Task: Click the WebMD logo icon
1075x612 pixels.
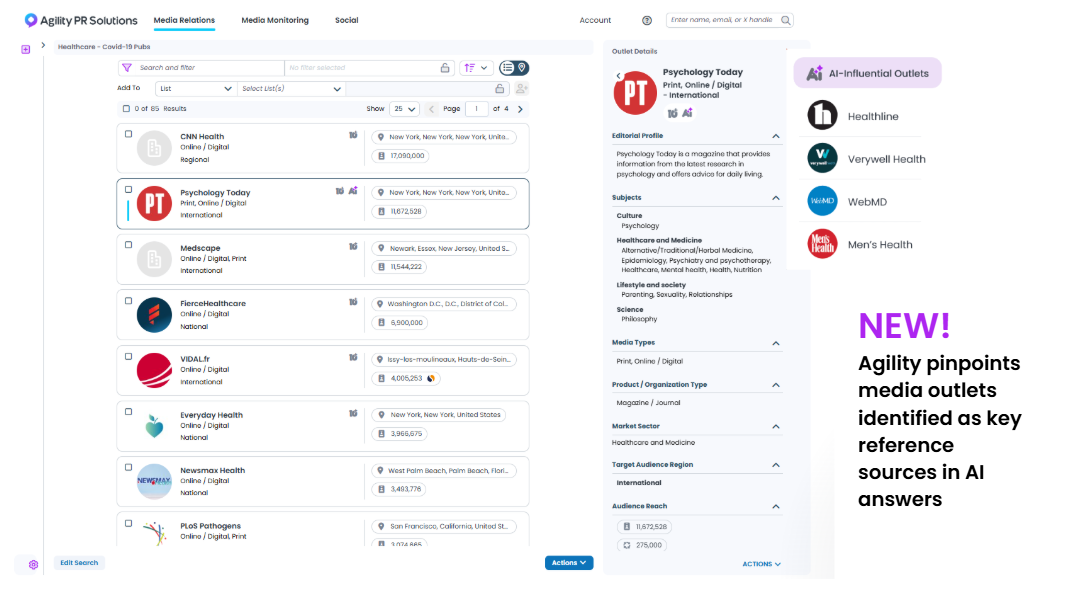Action: point(822,201)
